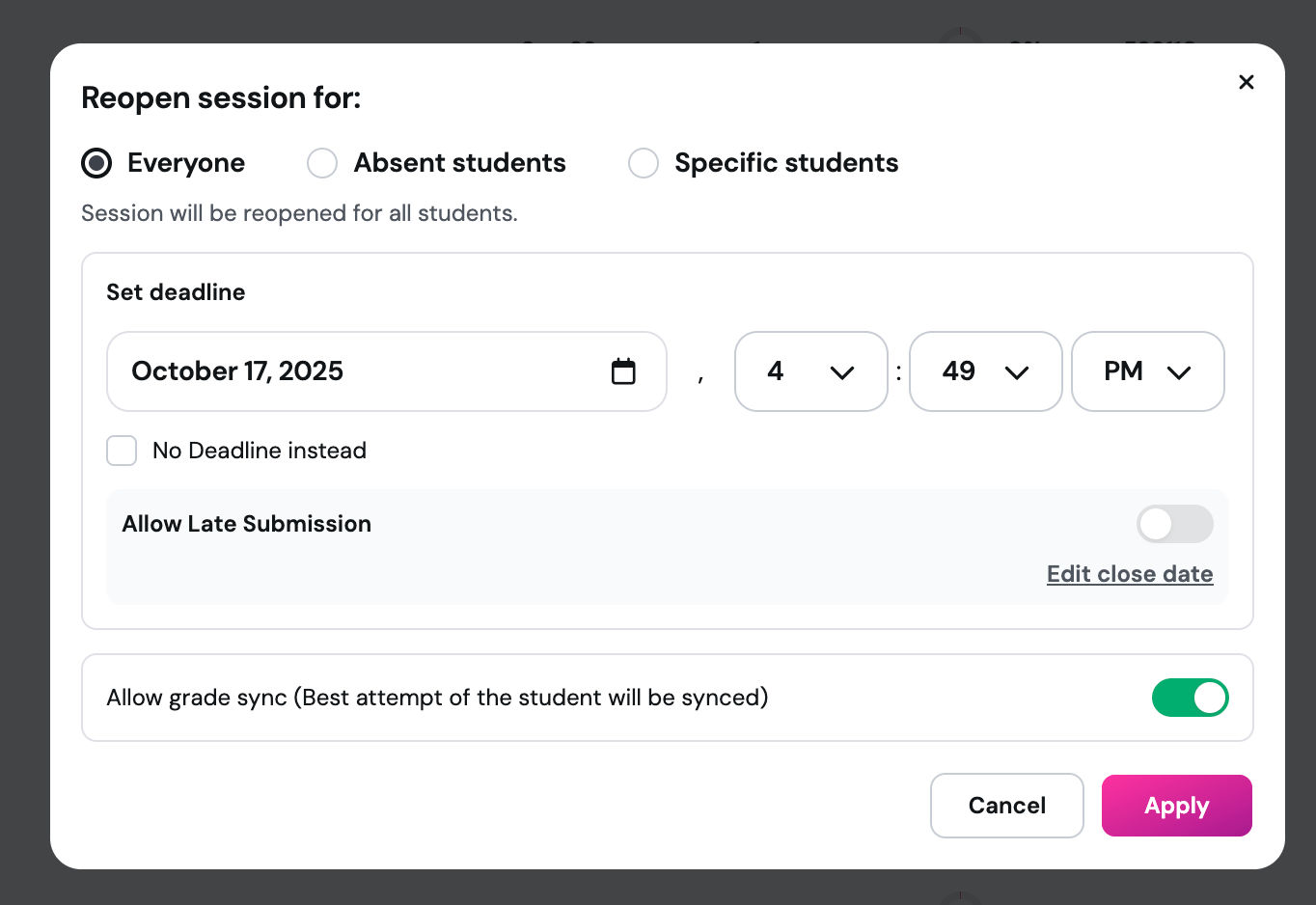This screenshot has width=1316, height=905.
Task: Click the minute dropdown chevron
Action: [1017, 371]
